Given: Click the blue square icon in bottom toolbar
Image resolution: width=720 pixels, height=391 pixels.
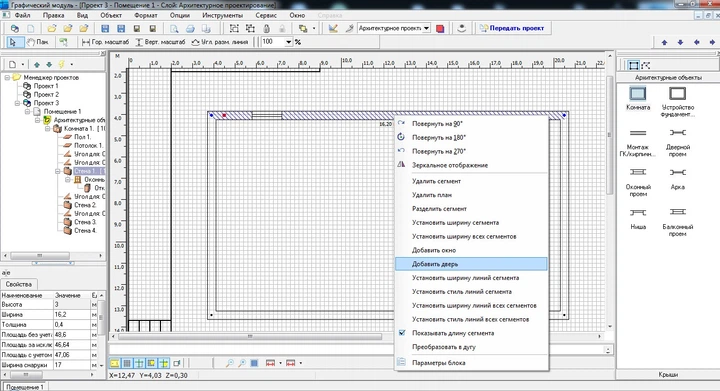Looking at the screenshot, I should [x=254, y=363].
